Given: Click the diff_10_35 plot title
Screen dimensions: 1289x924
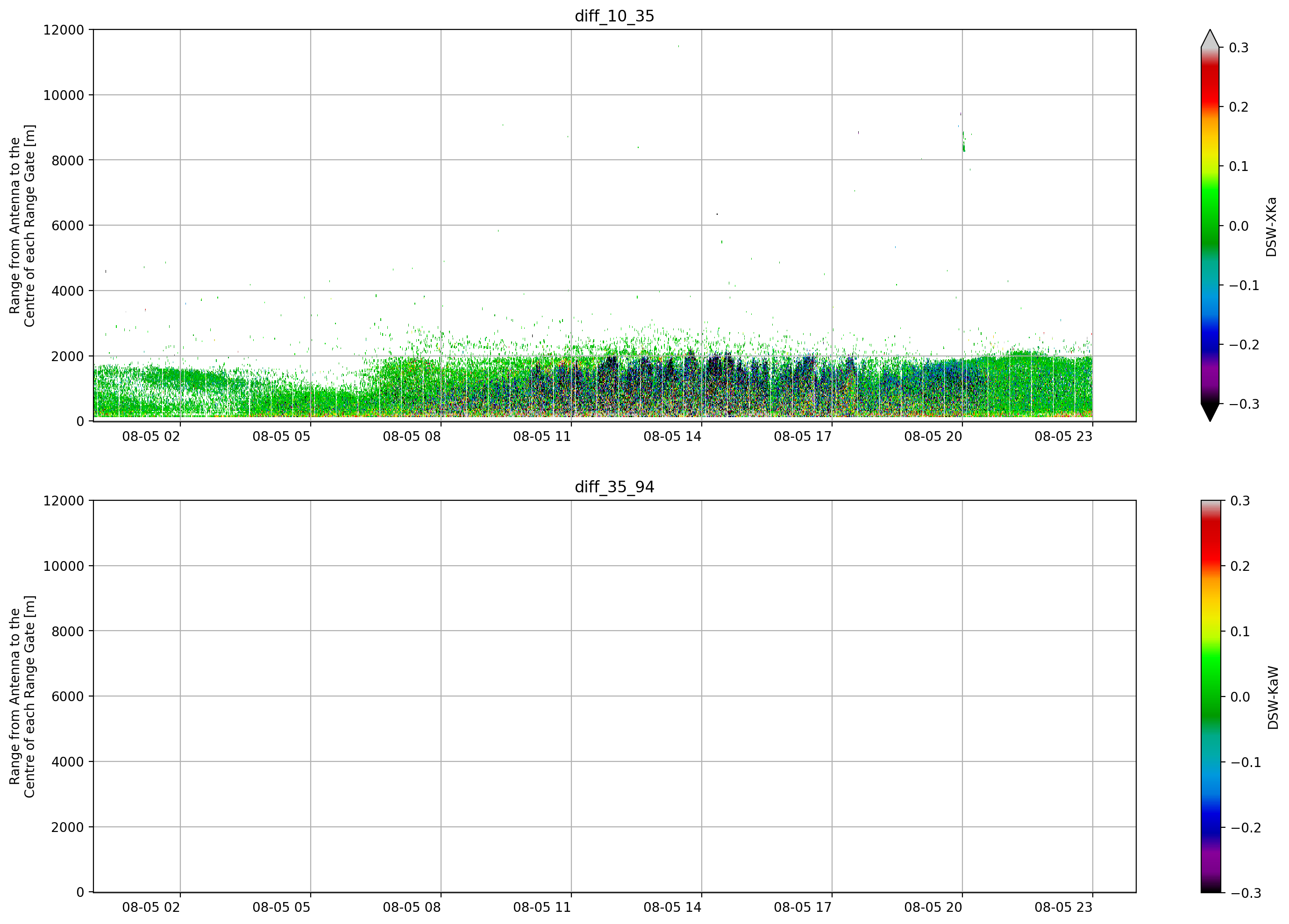Looking at the screenshot, I should [x=614, y=16].
